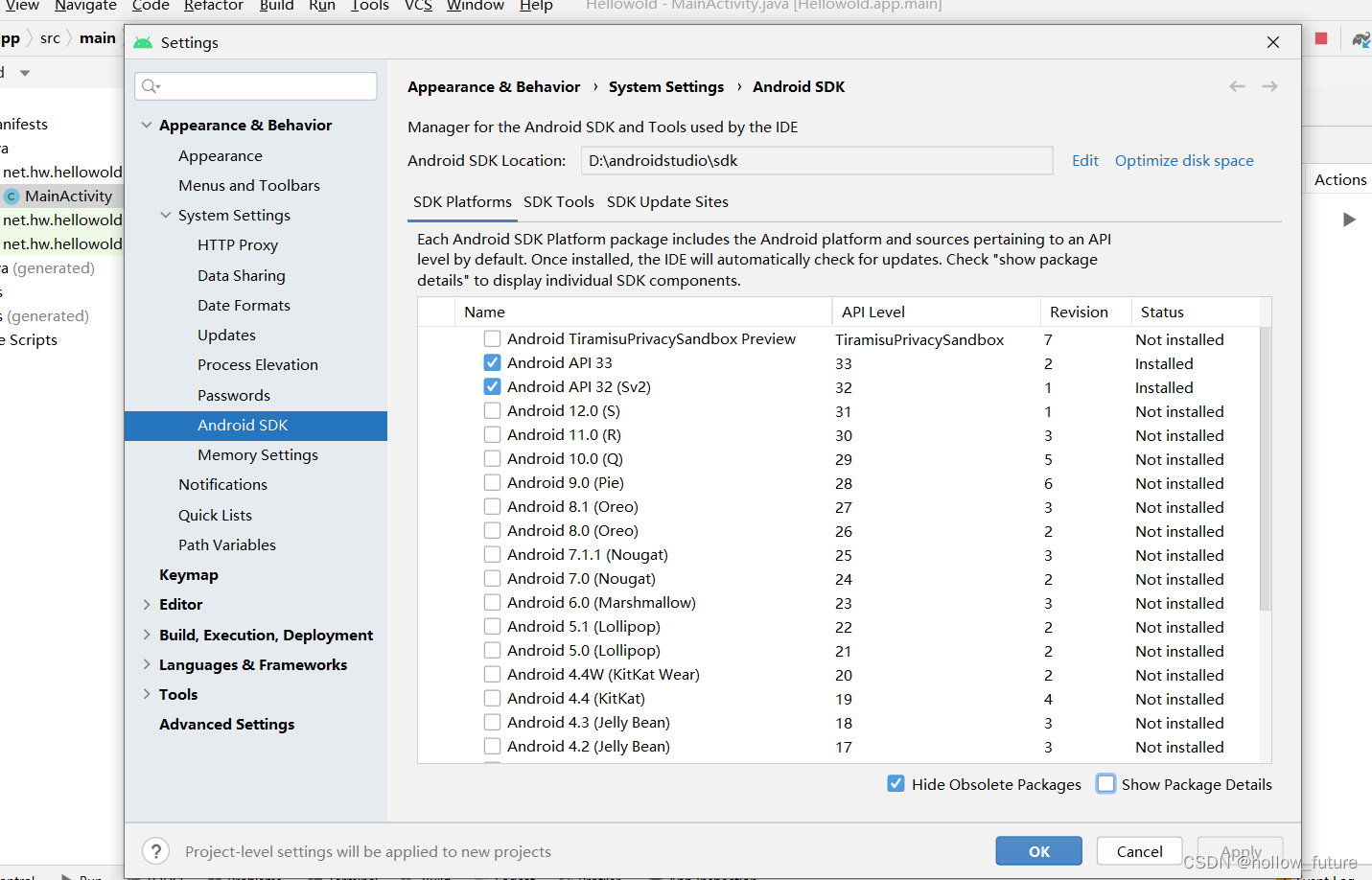Viewport: 1372px width, 880px height.
Task: Select Menus and Toolbars settings
Action: pos(249,186)
